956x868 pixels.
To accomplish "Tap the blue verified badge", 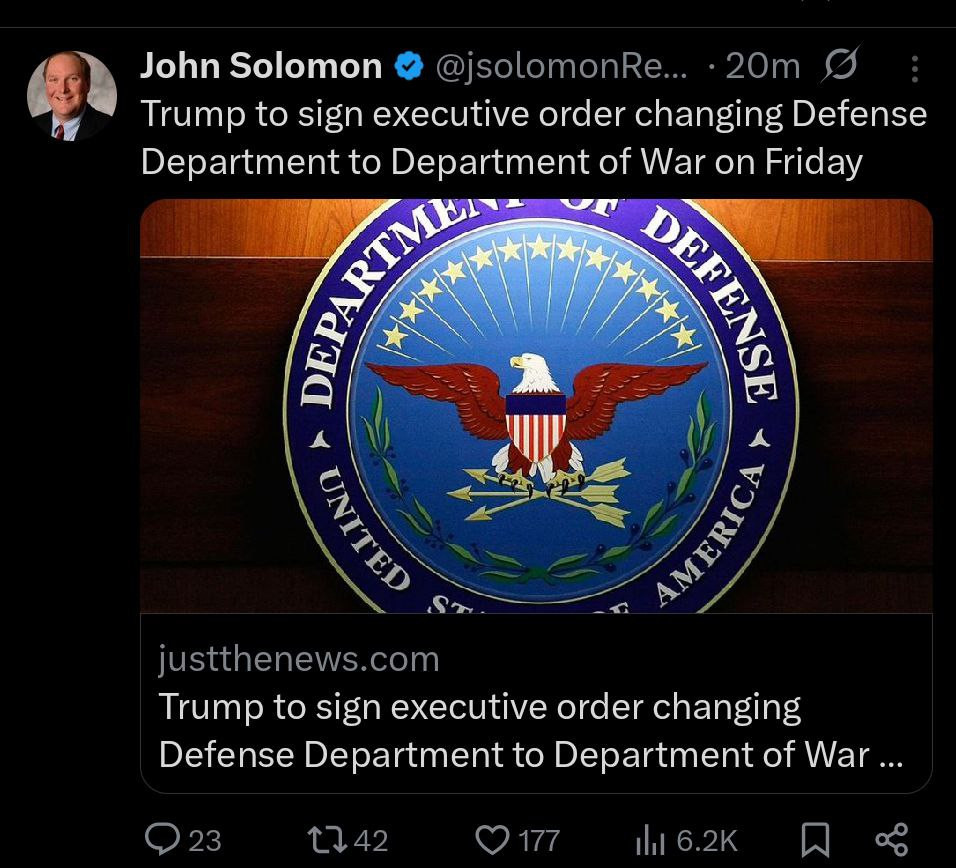I will (x=407, y=67).
